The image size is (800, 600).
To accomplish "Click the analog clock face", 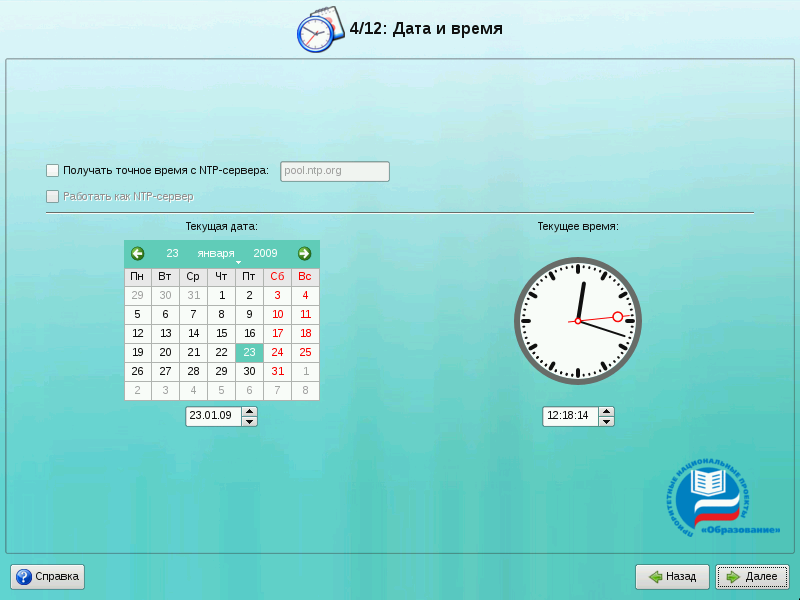I will point(578,321).
